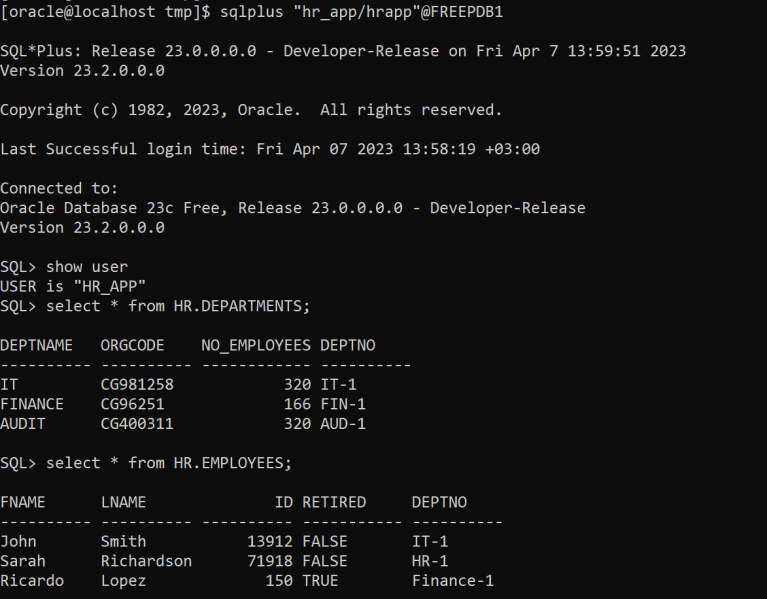Click orgcode value CG96251
This screenshot has height=599, width=767.
(x=133, y=404)
